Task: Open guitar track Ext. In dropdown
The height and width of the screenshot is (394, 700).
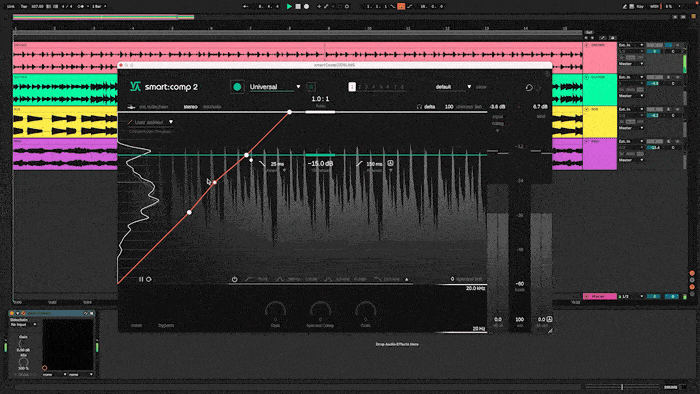Action: click(631, 77)
